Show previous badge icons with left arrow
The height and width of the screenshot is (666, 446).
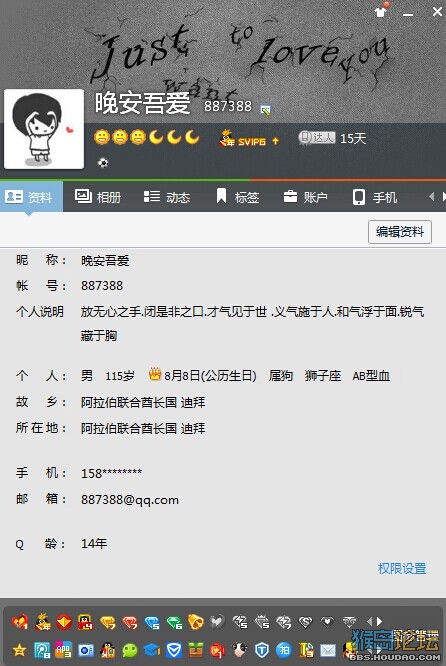click(x=369, y=621)
